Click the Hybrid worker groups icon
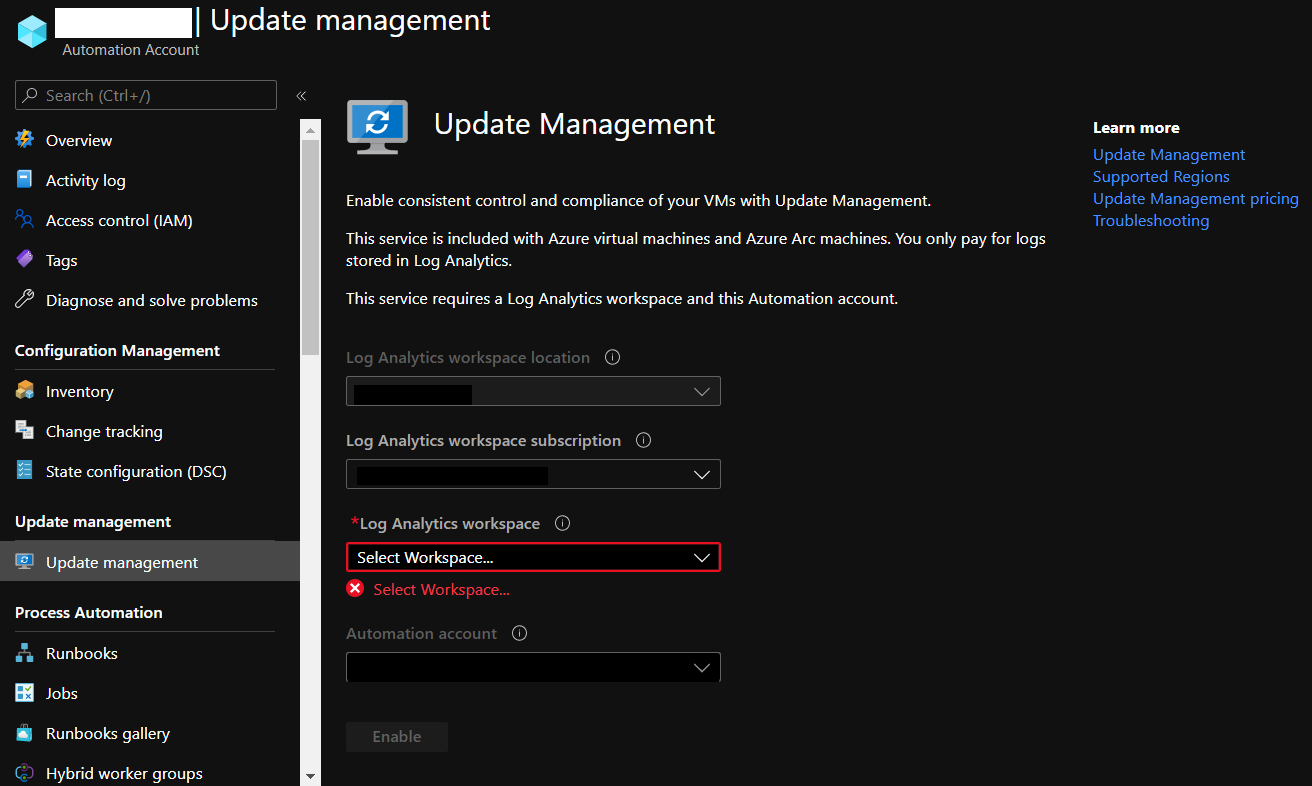The image size is (1312, 786). point(25,772)
